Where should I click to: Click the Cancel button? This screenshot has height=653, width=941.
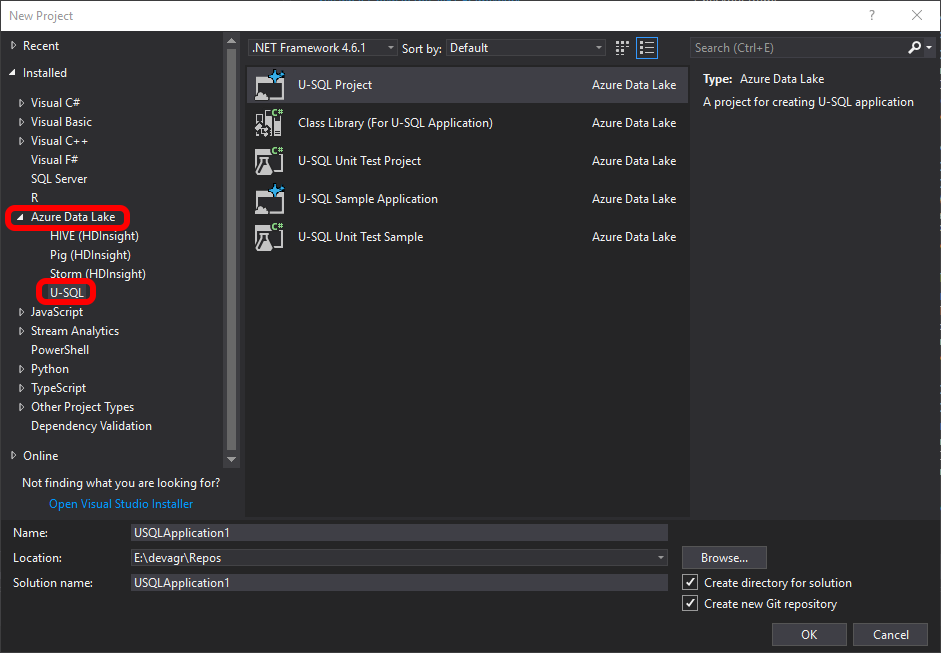(x=891, y=634)
